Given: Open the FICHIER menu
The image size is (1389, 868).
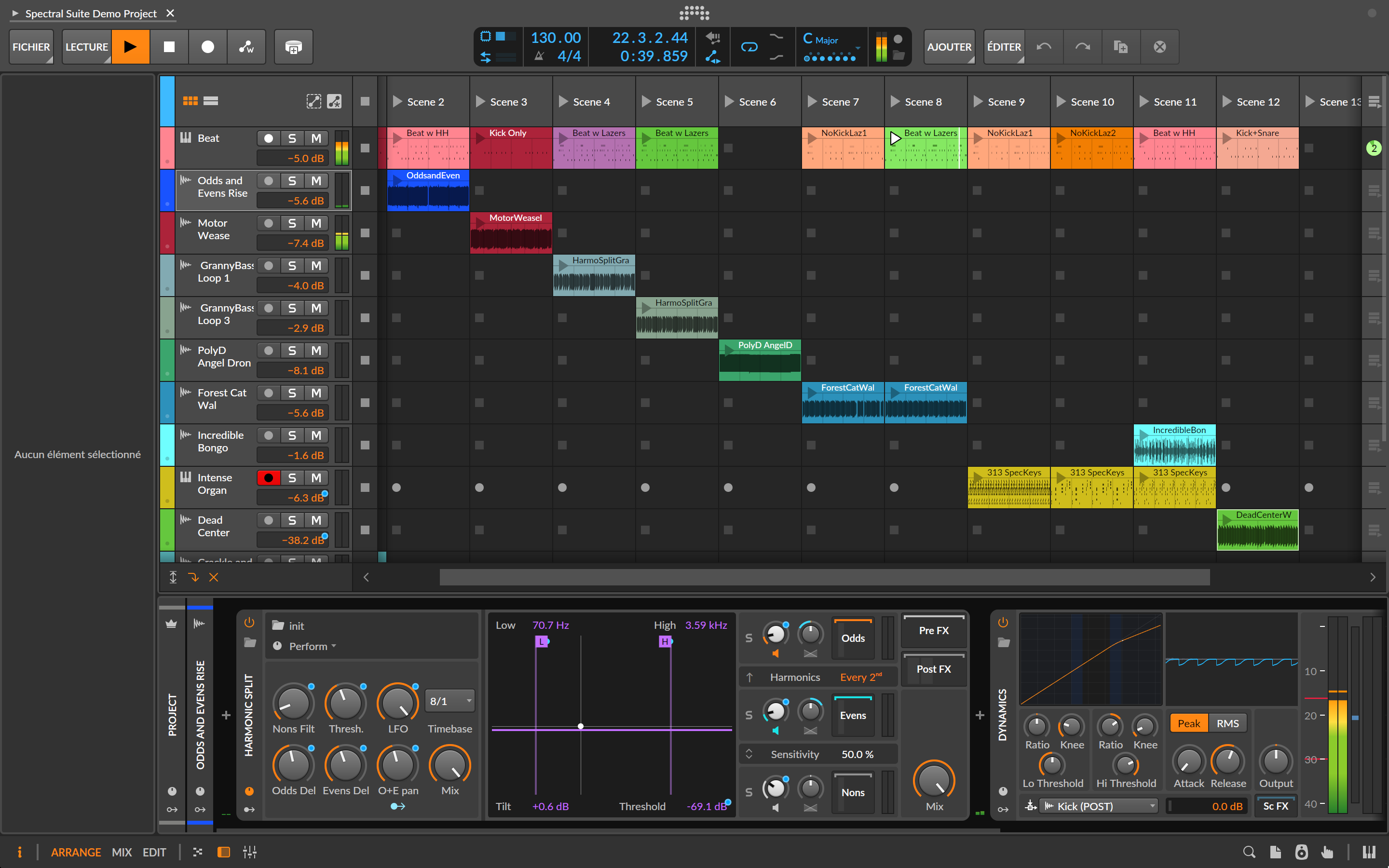Looking at the screenshot, I should 31,46.
